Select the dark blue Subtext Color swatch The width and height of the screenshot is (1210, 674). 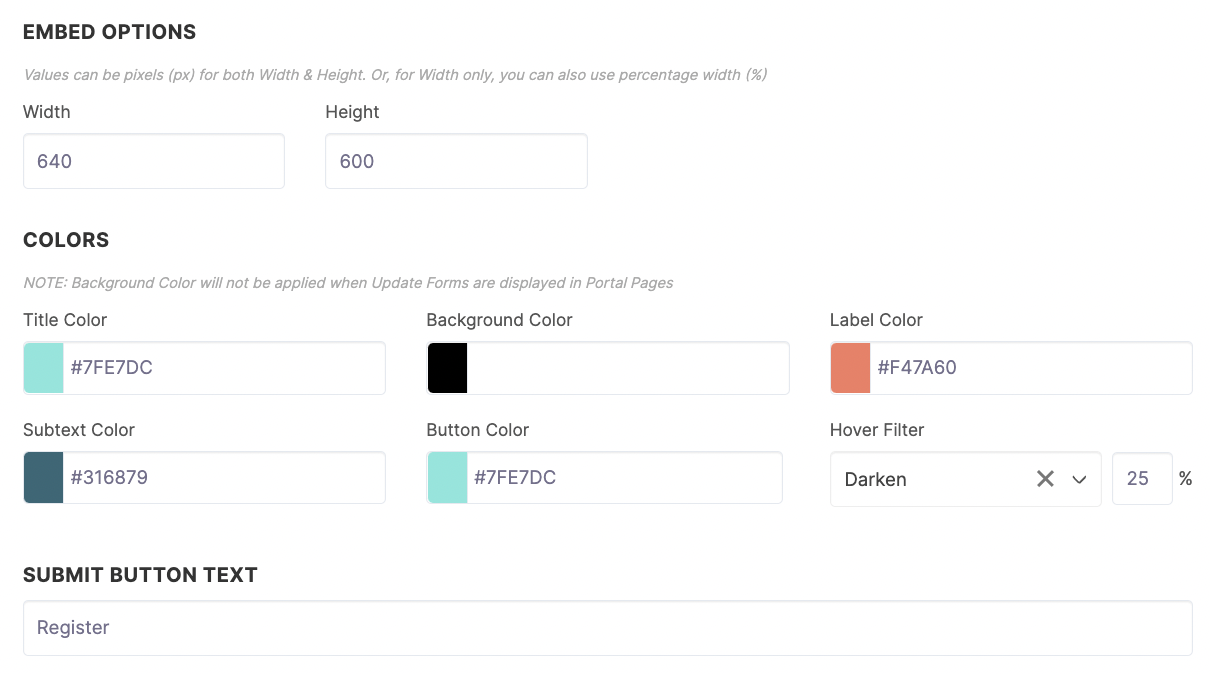coord(43,477)
